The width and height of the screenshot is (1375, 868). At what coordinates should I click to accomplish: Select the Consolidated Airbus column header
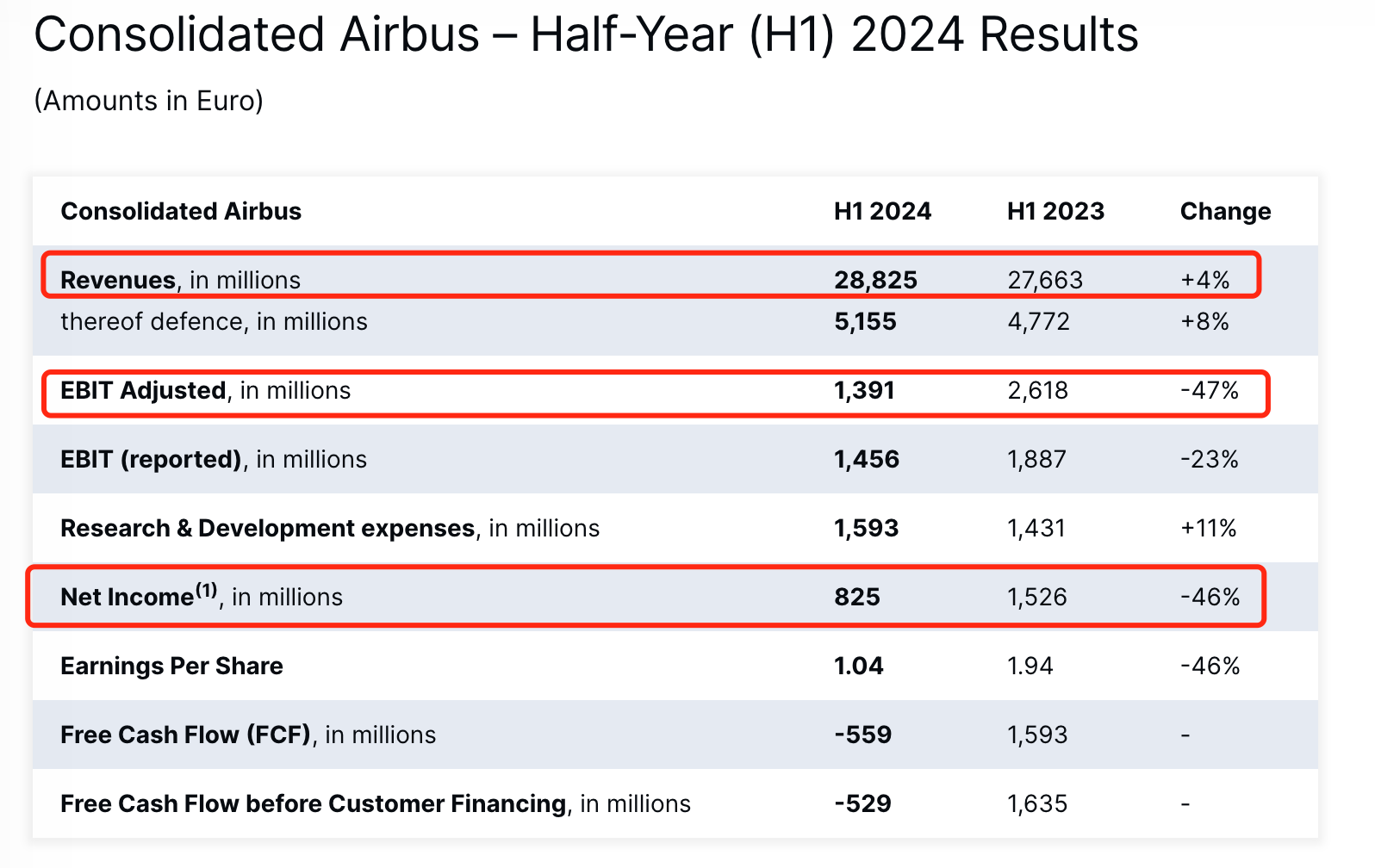point(181,212)
